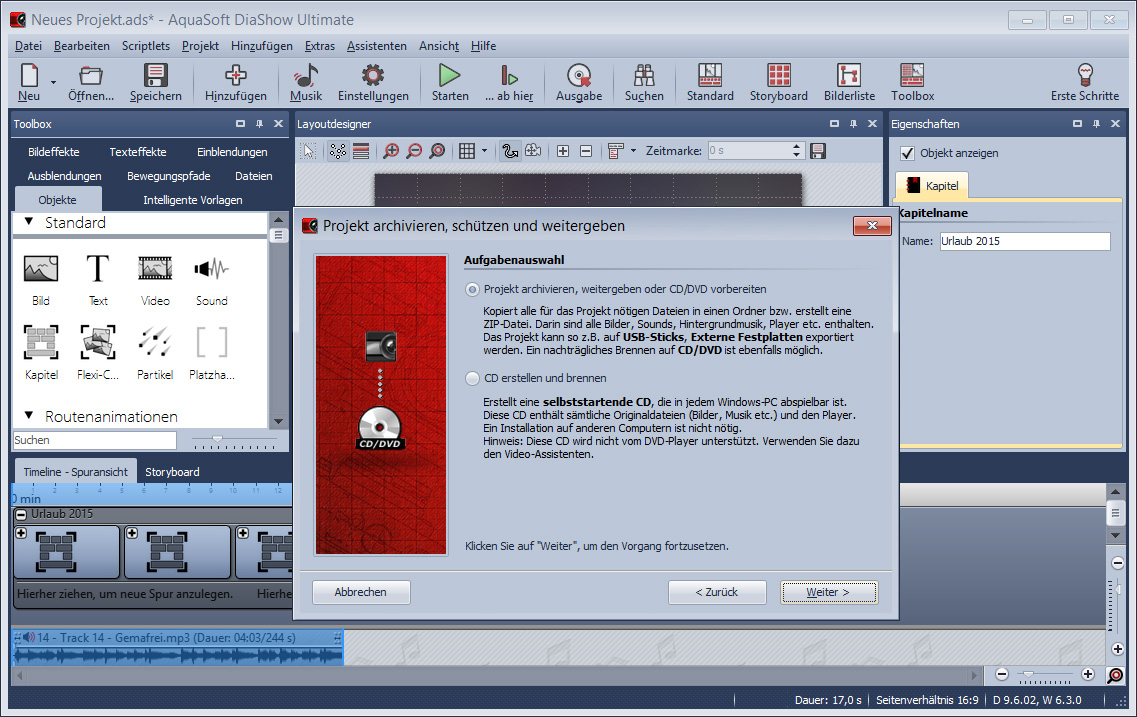Switch to Bilderliste view
The width and height of the screenshot is (1137, 717).
849,82
